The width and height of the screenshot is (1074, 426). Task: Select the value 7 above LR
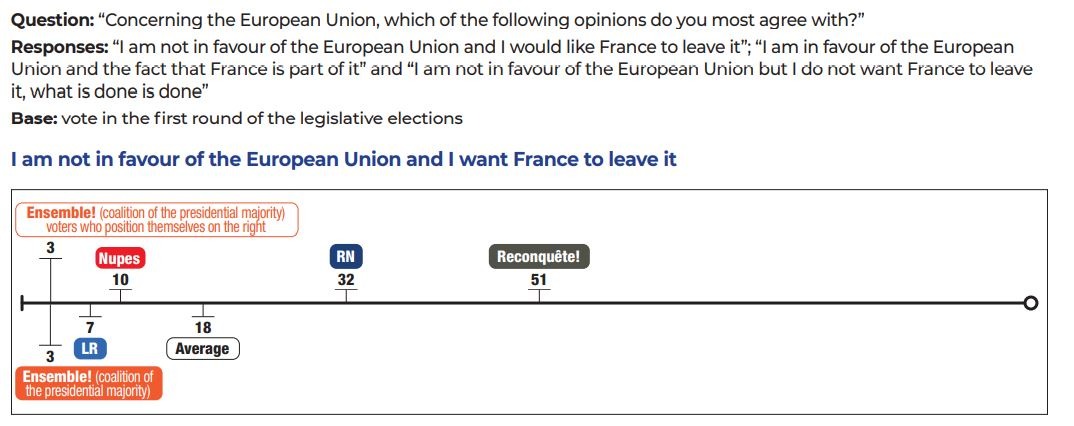(90, 327)
